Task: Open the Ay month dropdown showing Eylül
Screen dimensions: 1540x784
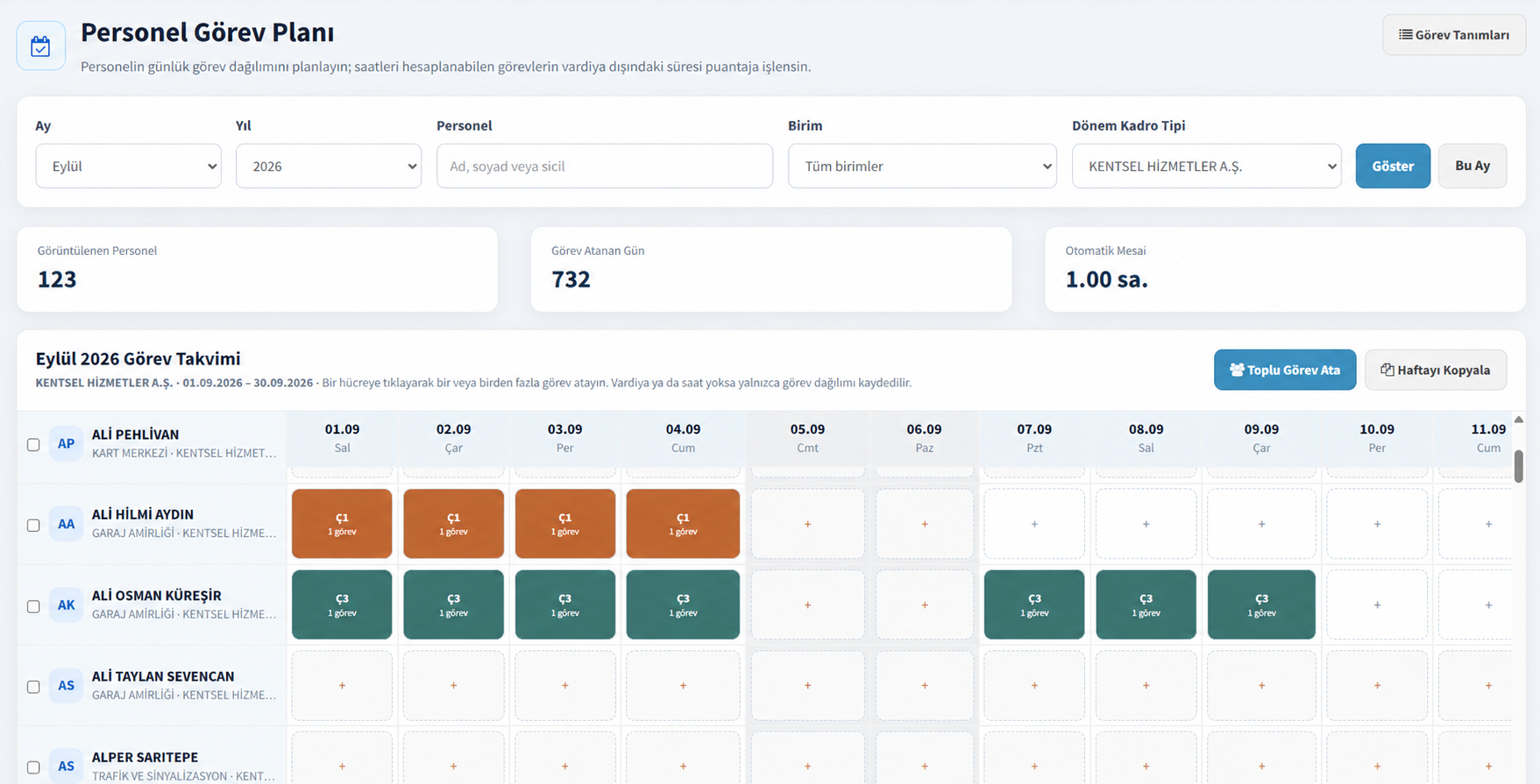Action: (x=128, y=166)
